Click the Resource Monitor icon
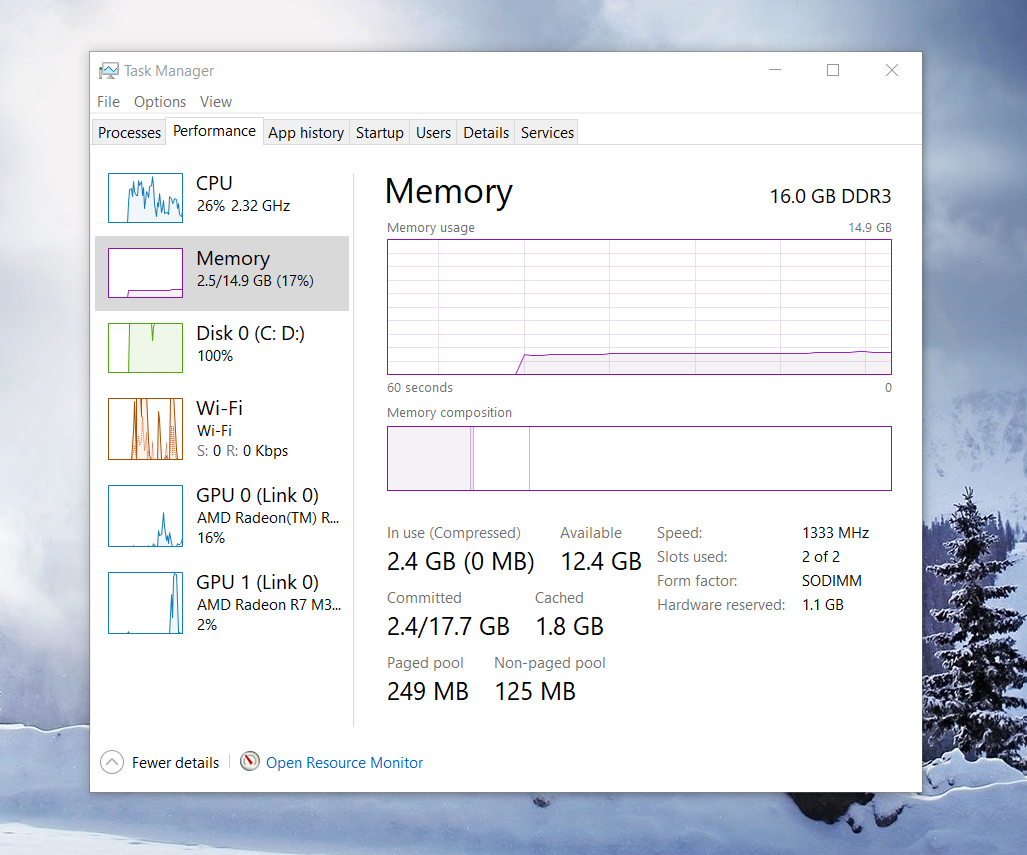This screenshot has height=855, width=1027. pyautogui.click(x=249, y=762)
